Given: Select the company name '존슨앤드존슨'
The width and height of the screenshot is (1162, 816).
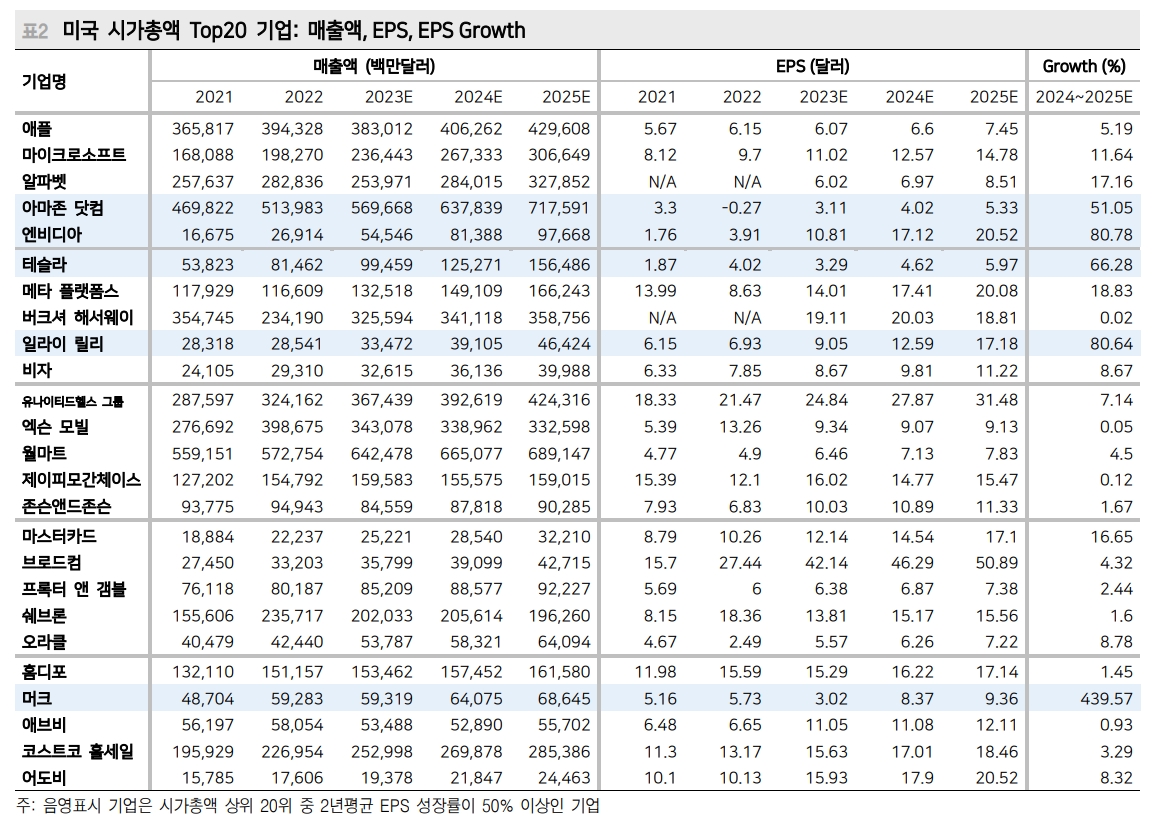Looking at the screenshot, I should [67, 507].
